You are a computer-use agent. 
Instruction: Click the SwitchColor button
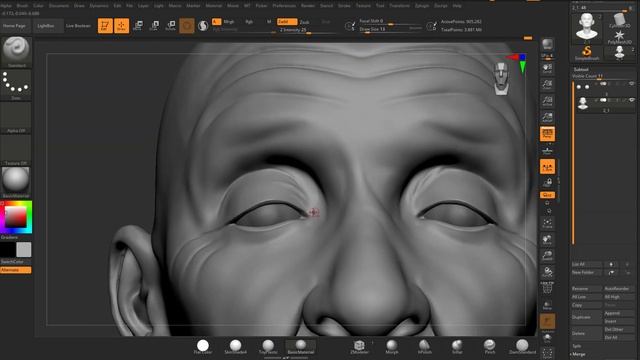(16, 262)
